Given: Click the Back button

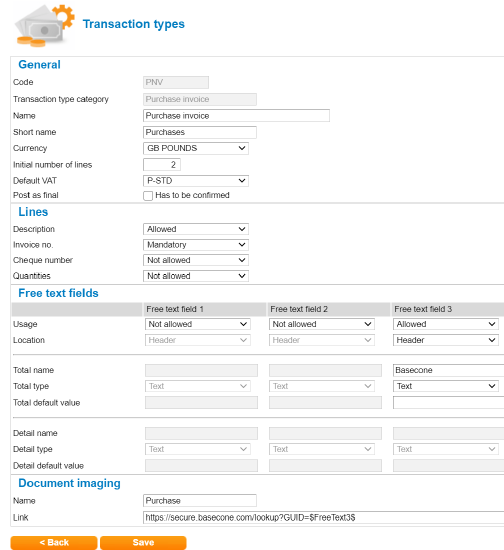Looking at the screenshot, I should (54, 543).
